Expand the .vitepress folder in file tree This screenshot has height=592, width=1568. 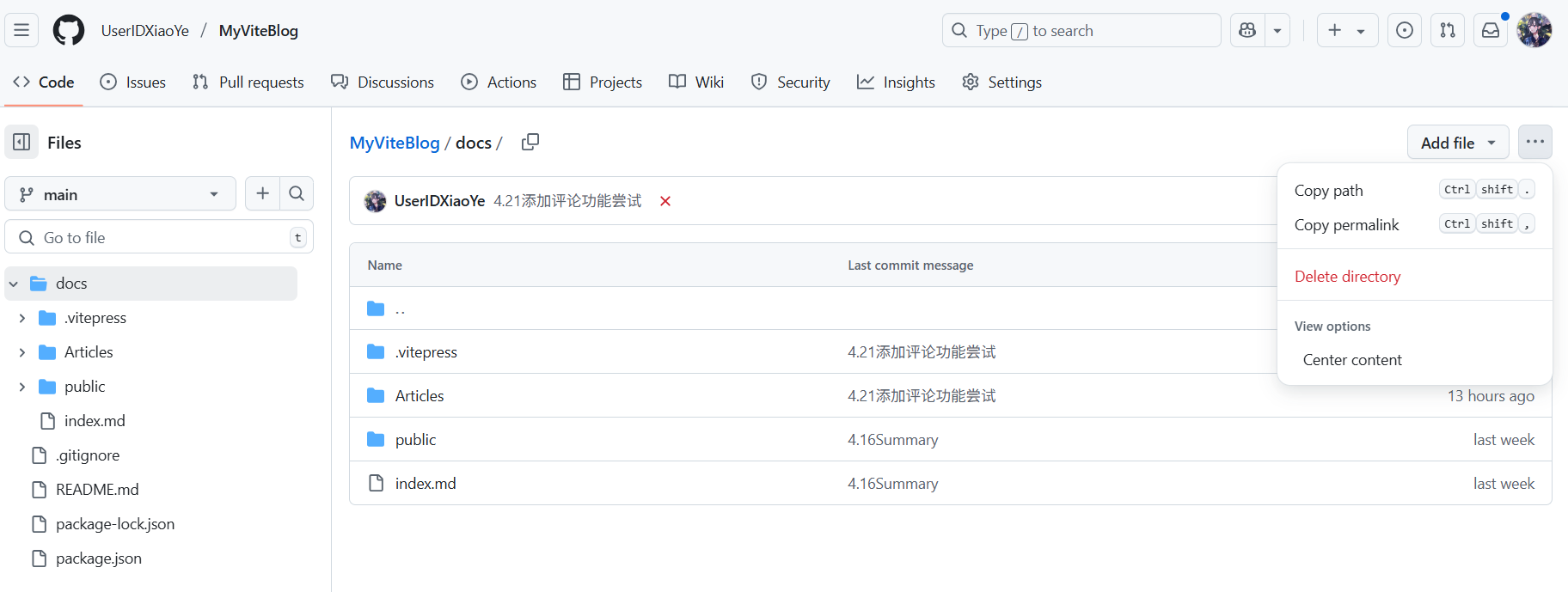click(x=22, y=318)
